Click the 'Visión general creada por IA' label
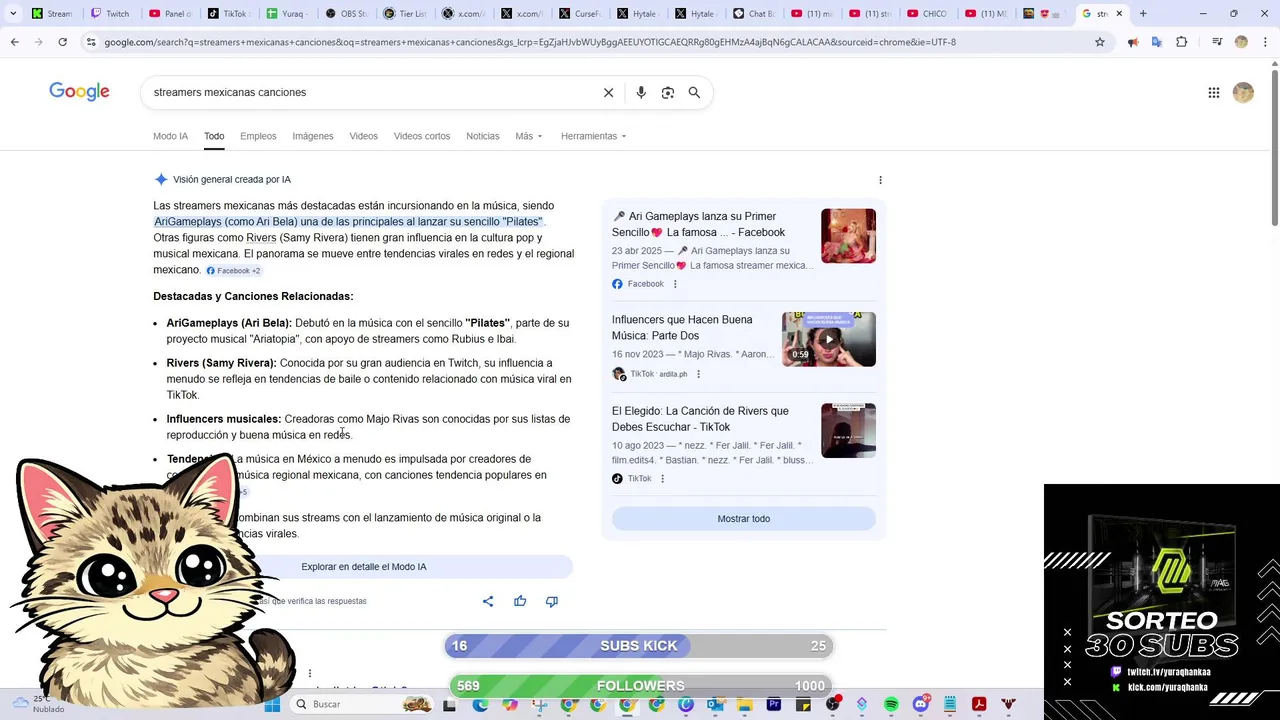The image size is (1280, 720). coord(232,180)
